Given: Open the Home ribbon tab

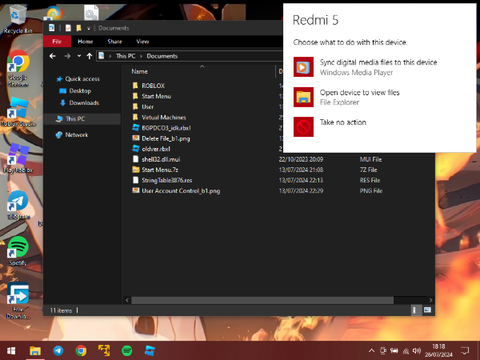Looking at the screenshot, I should (x=85, y=41).
